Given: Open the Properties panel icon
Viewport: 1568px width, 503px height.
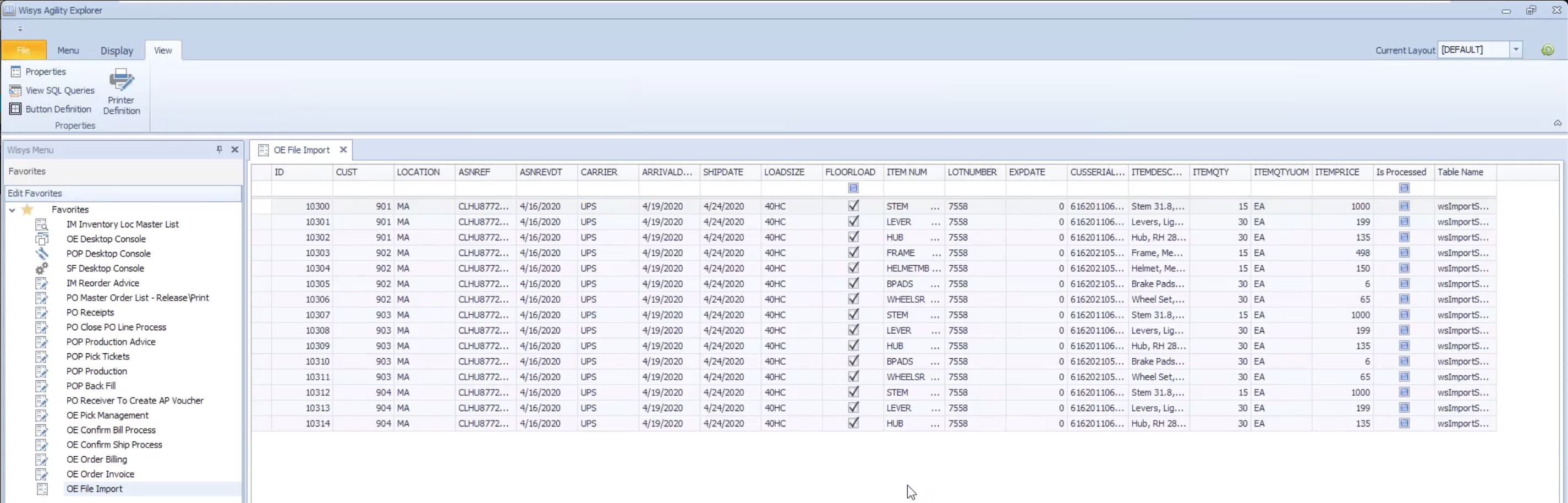Looking at the screenshot, I should (15, 71).
